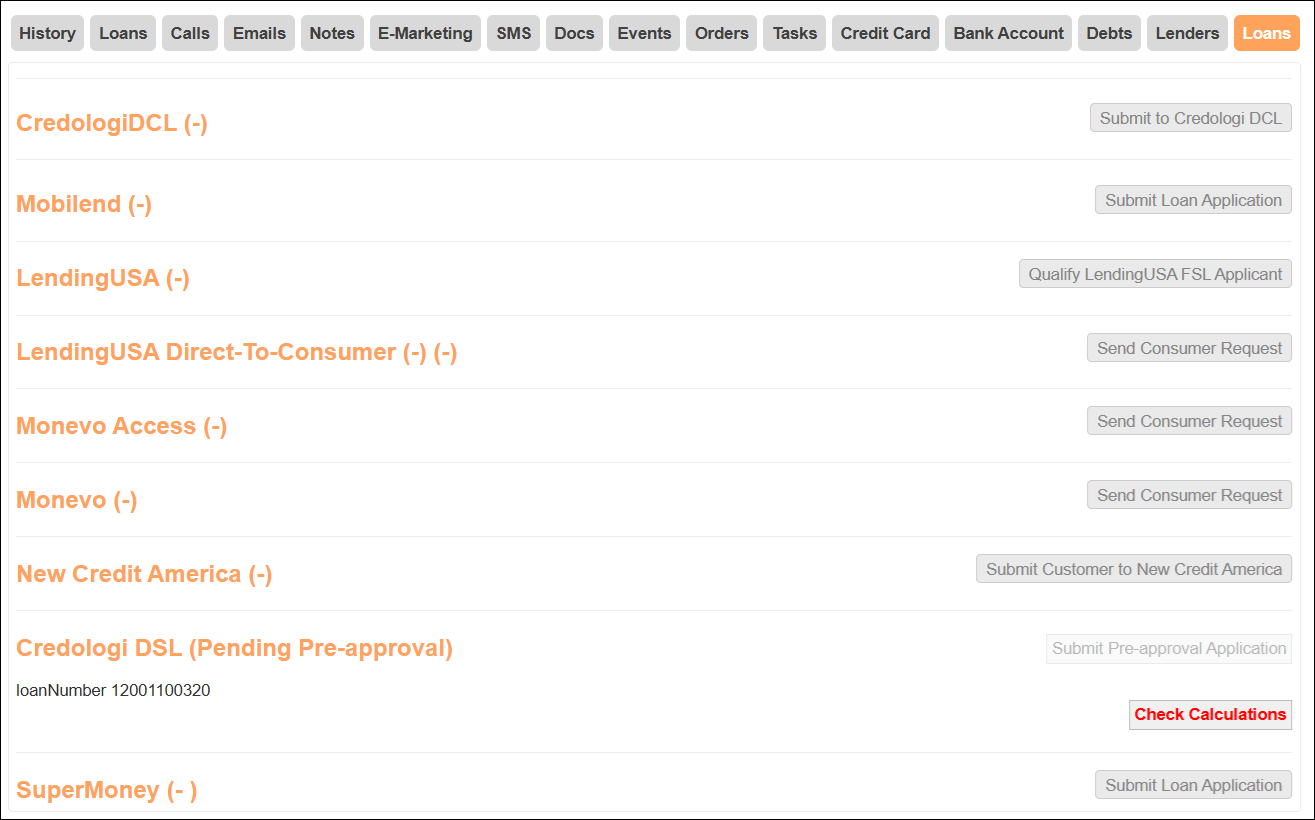Switch to the Docs tab
Image resolution: width=1315 pixels, height=820 pixels.
574,33
